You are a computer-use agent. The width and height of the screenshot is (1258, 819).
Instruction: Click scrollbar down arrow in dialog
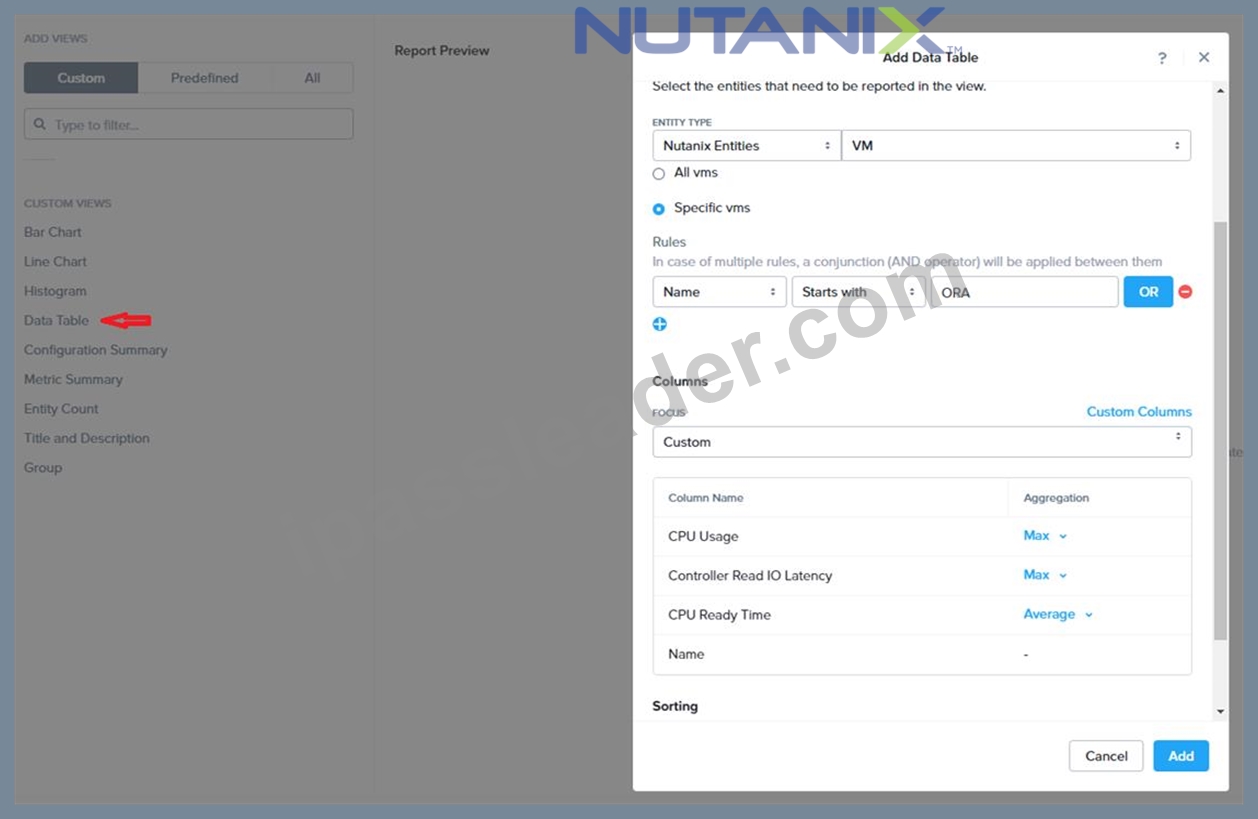[1220, 711]
